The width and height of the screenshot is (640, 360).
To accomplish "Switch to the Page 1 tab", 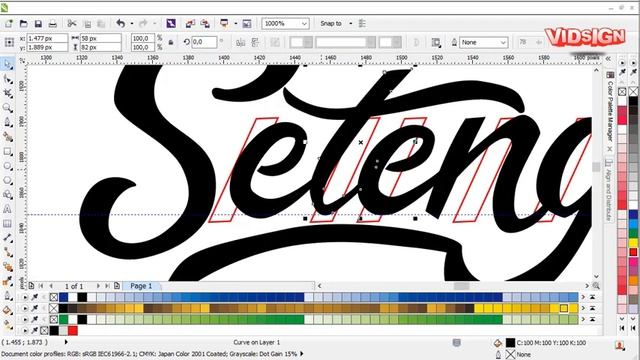I will pos(141,286).
